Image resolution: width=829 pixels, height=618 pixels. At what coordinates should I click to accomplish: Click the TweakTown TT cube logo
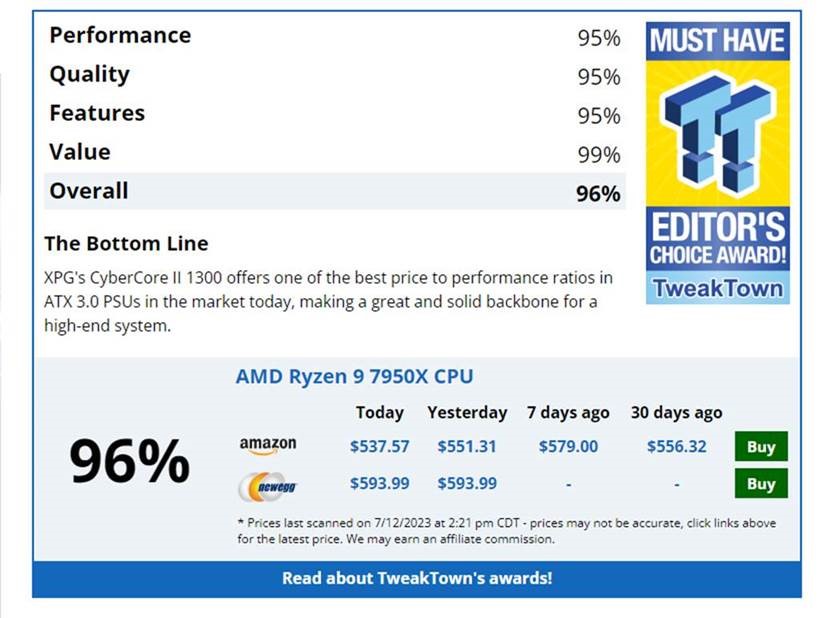(717, 133)
